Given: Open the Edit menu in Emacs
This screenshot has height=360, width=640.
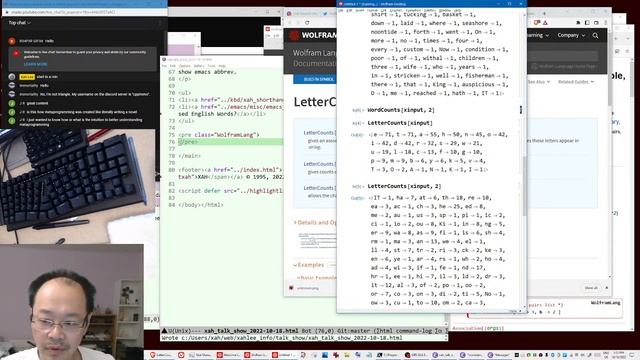Looking at the screenshot, I should [x=173, y=66].
